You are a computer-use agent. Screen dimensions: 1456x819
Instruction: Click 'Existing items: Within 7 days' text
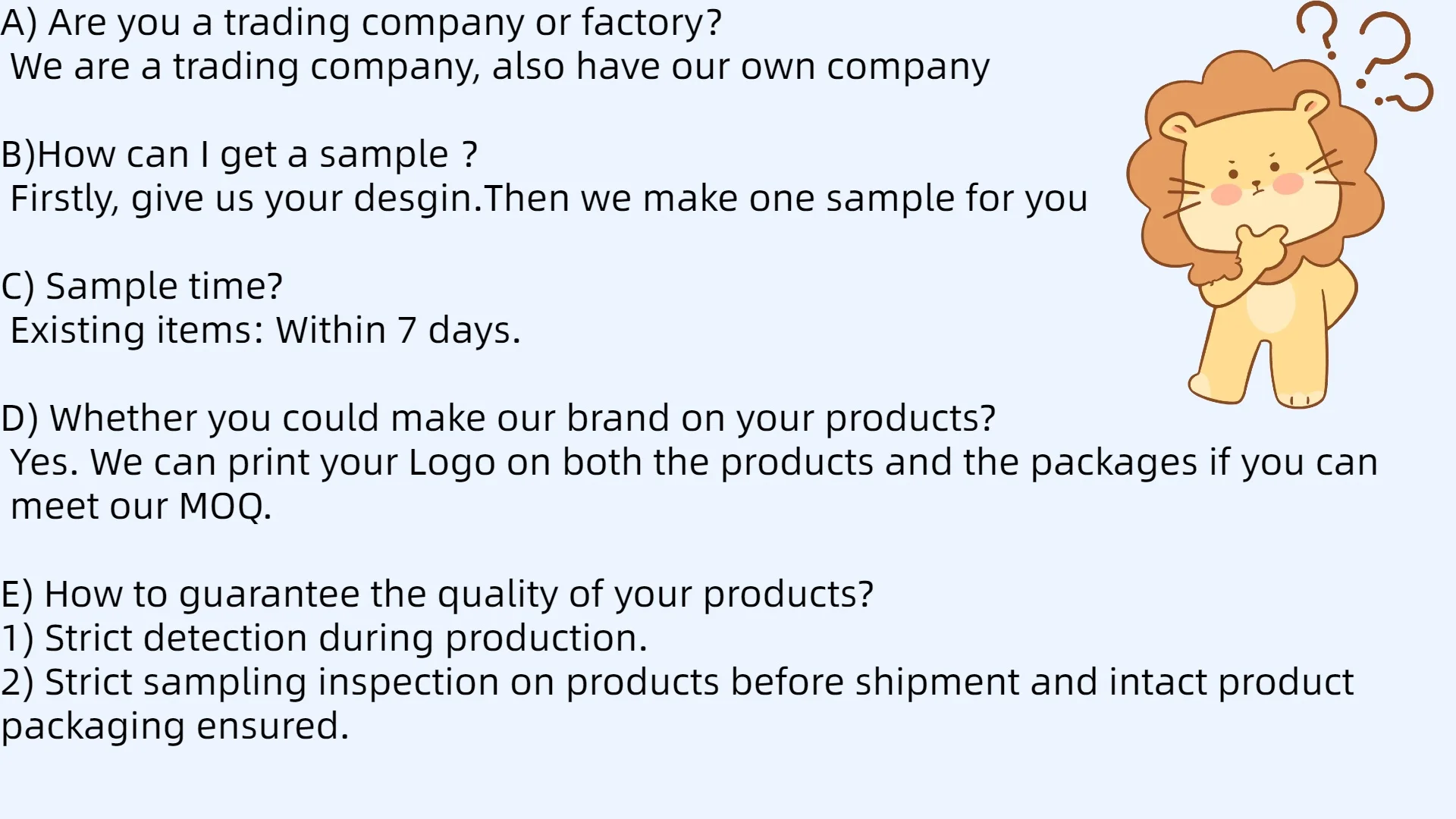click(x=265, y=331)
